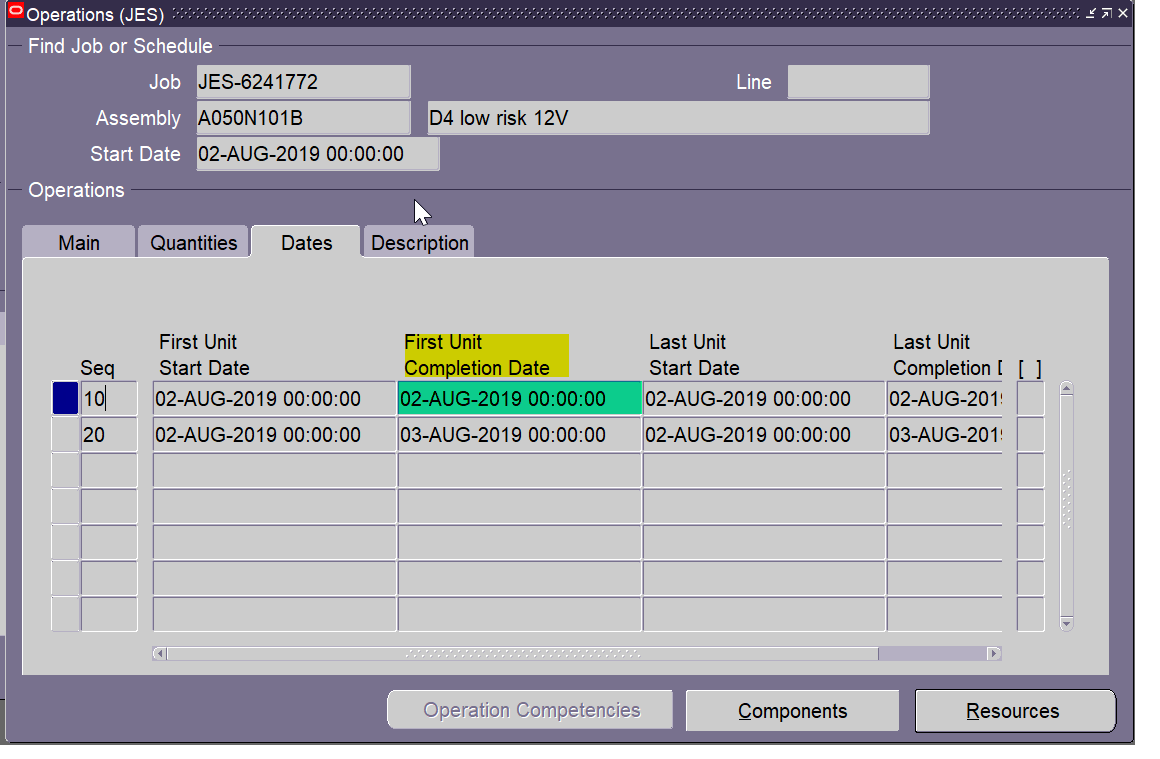Open the Description tab
Viewport: 1160px width, 759px height.
(x=418, y=241)
